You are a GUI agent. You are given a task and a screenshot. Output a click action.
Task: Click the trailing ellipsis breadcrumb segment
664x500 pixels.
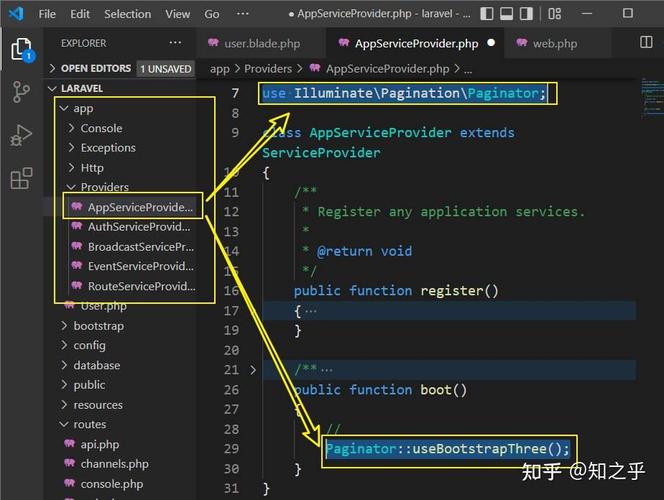(468, 70)
